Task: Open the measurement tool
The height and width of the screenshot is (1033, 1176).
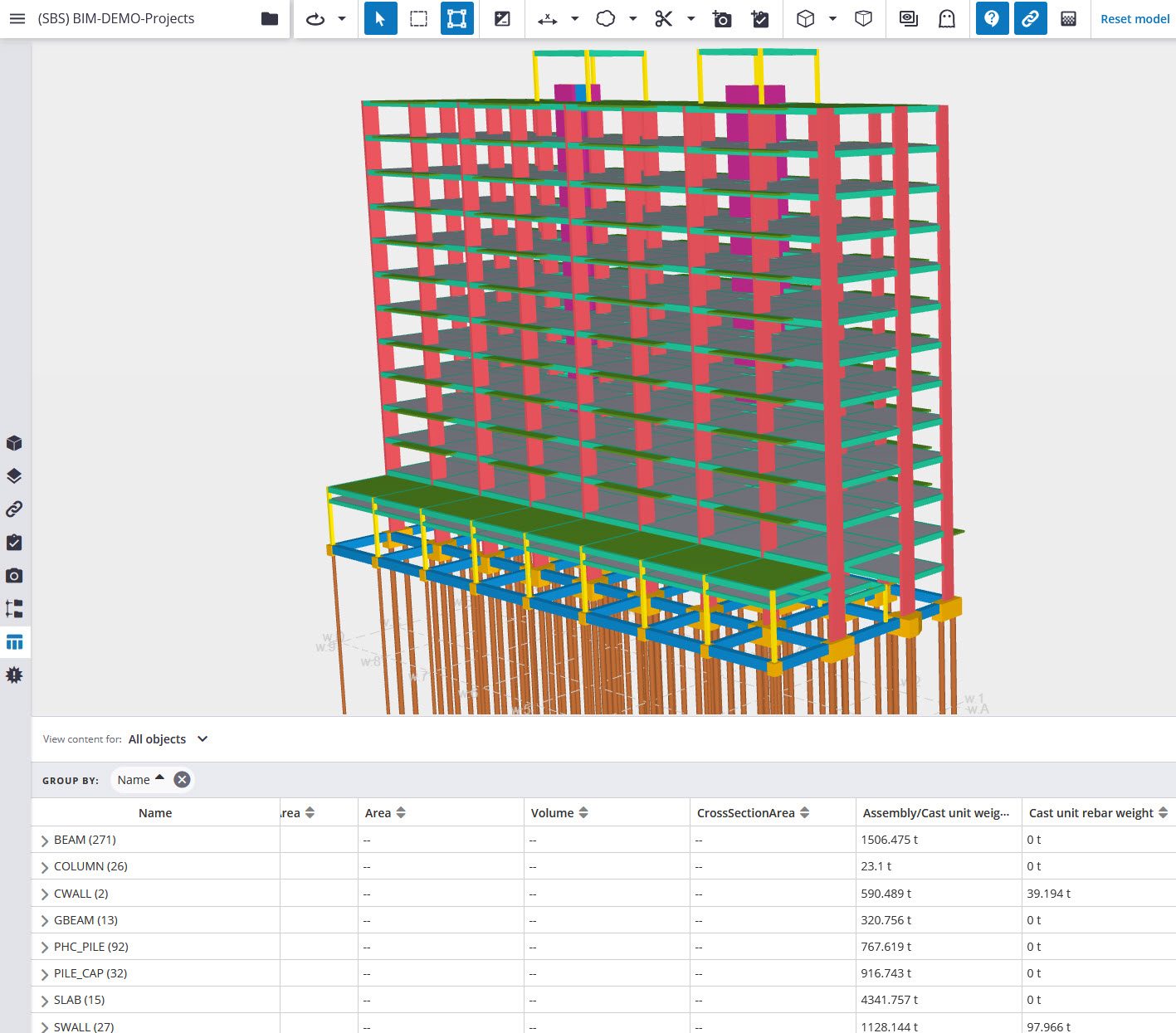Action: (549, 18)
